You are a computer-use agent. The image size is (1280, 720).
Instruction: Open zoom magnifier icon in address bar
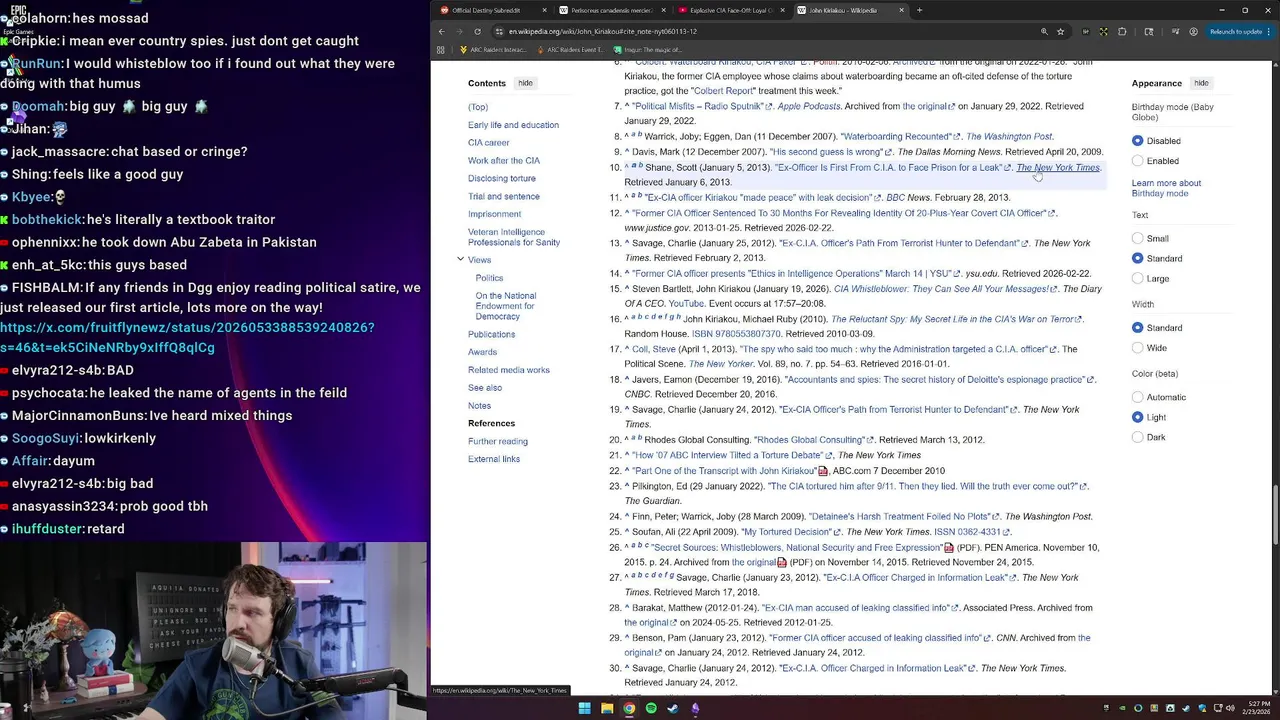[x=1044, y=31]
